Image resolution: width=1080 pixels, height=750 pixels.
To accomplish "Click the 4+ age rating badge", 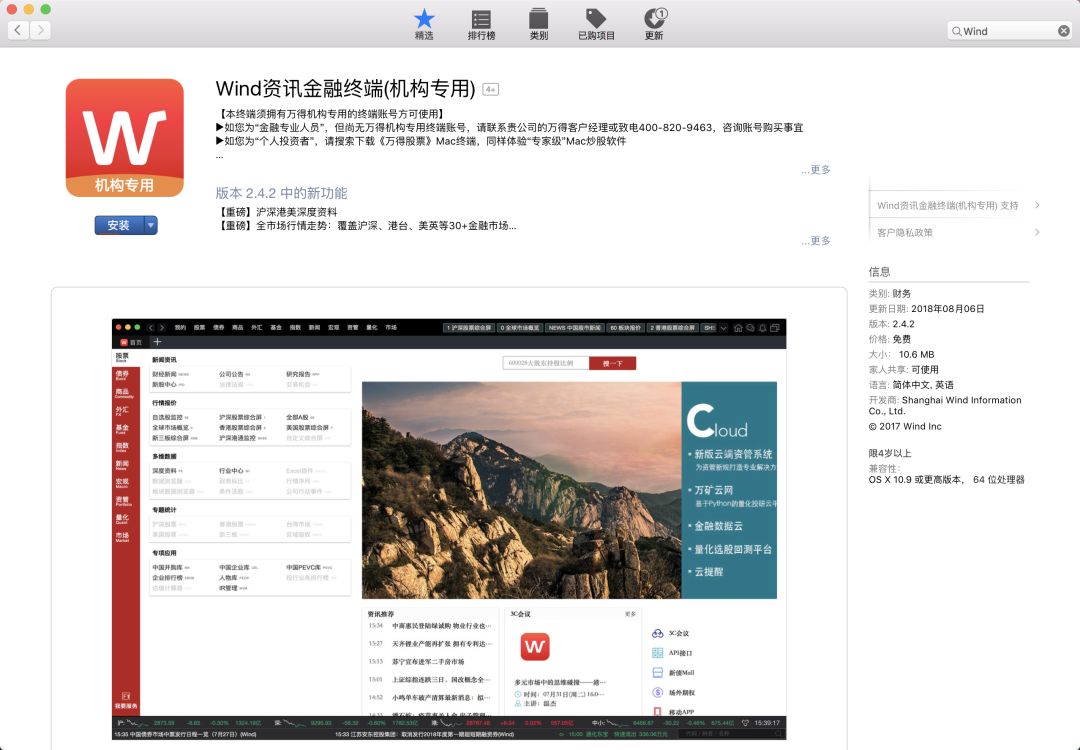I will pyautogui.click(x=489, y=88).
